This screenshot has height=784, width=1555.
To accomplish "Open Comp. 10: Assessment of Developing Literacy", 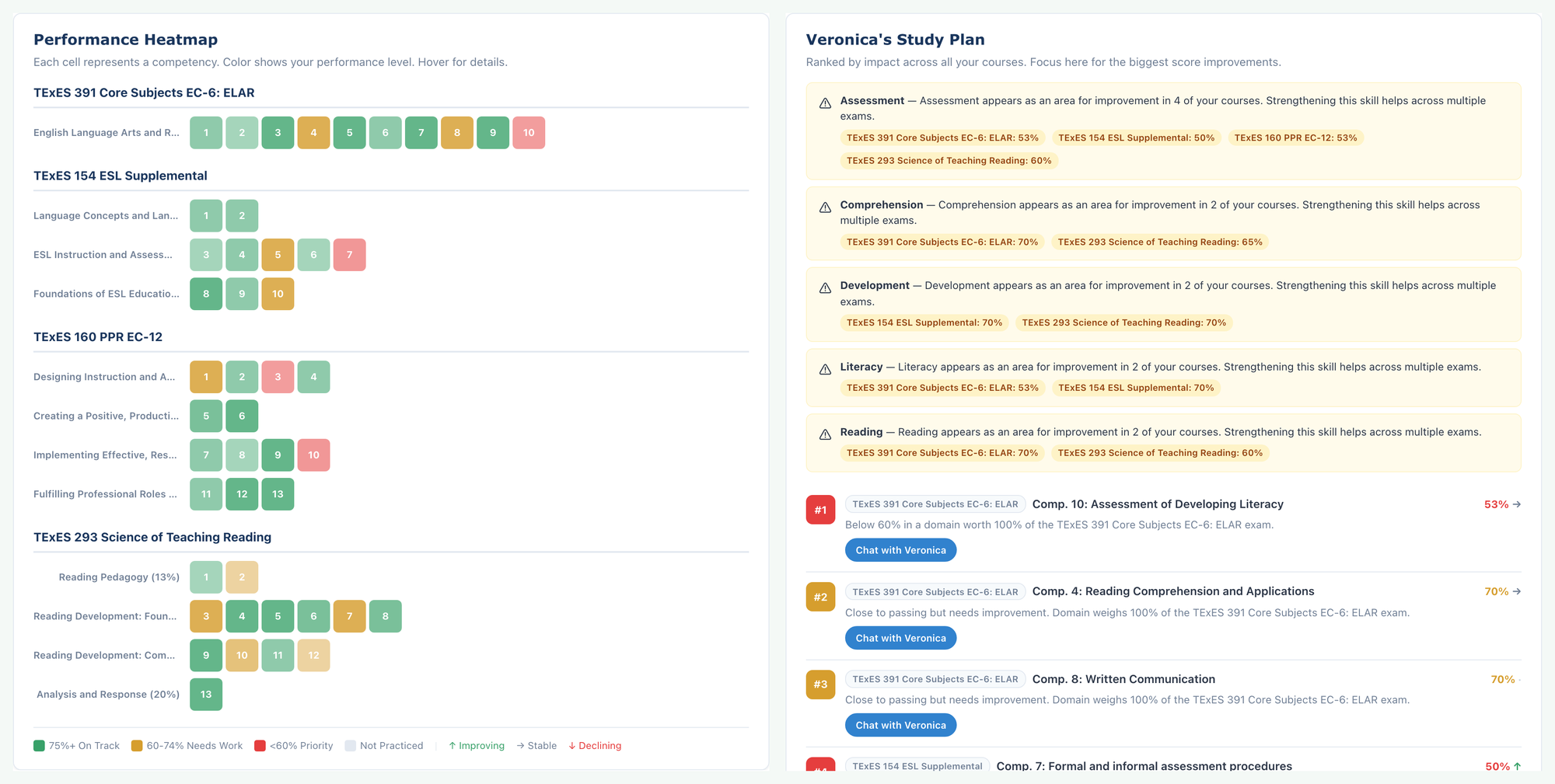I will point(1158,504).
